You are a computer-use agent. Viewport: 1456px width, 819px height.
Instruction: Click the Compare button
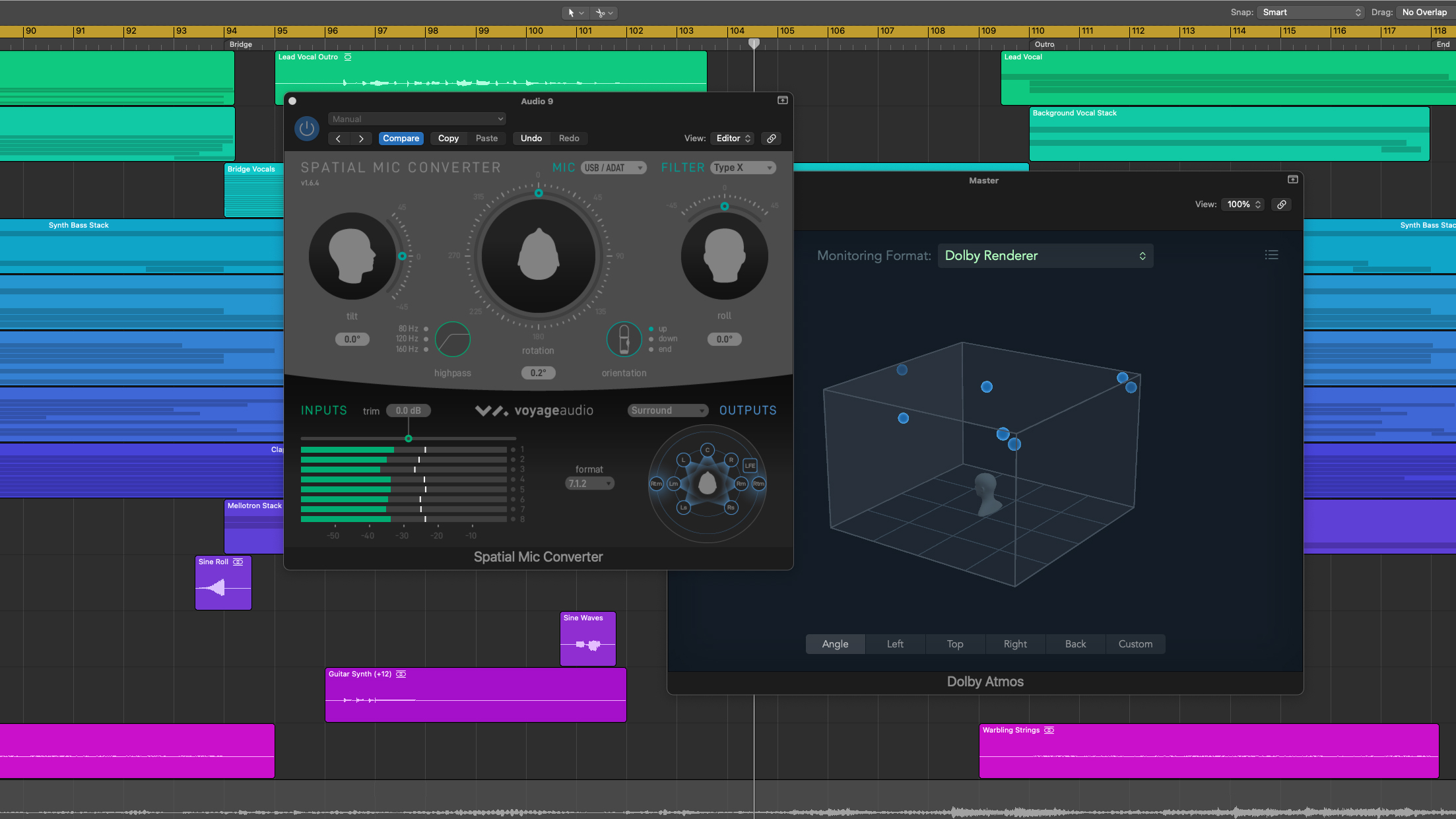[401, 138]
